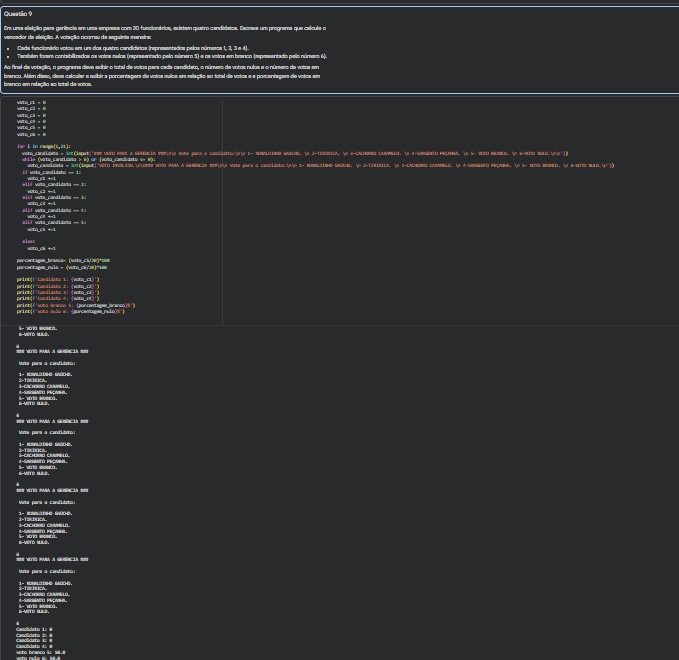Screen dimensions: 679x660
Task: Click the while loop condition line
Action: pos(89,159)
